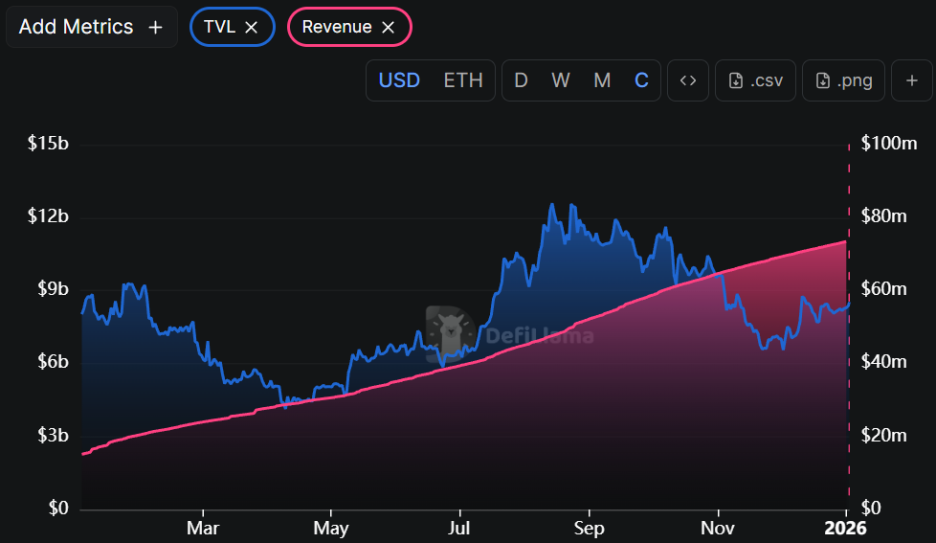Remove Revenue metric using its X icon
This screenshot has width=936, height=543.
click(x=388, y=27)
